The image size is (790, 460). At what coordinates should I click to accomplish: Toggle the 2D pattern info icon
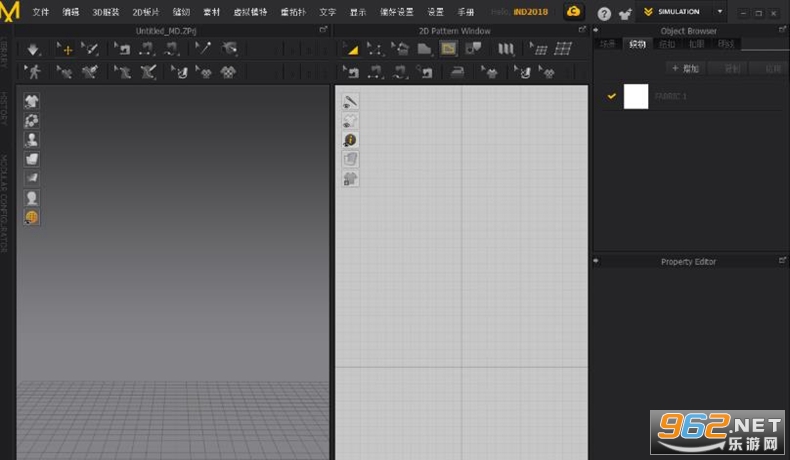[350, 140]
